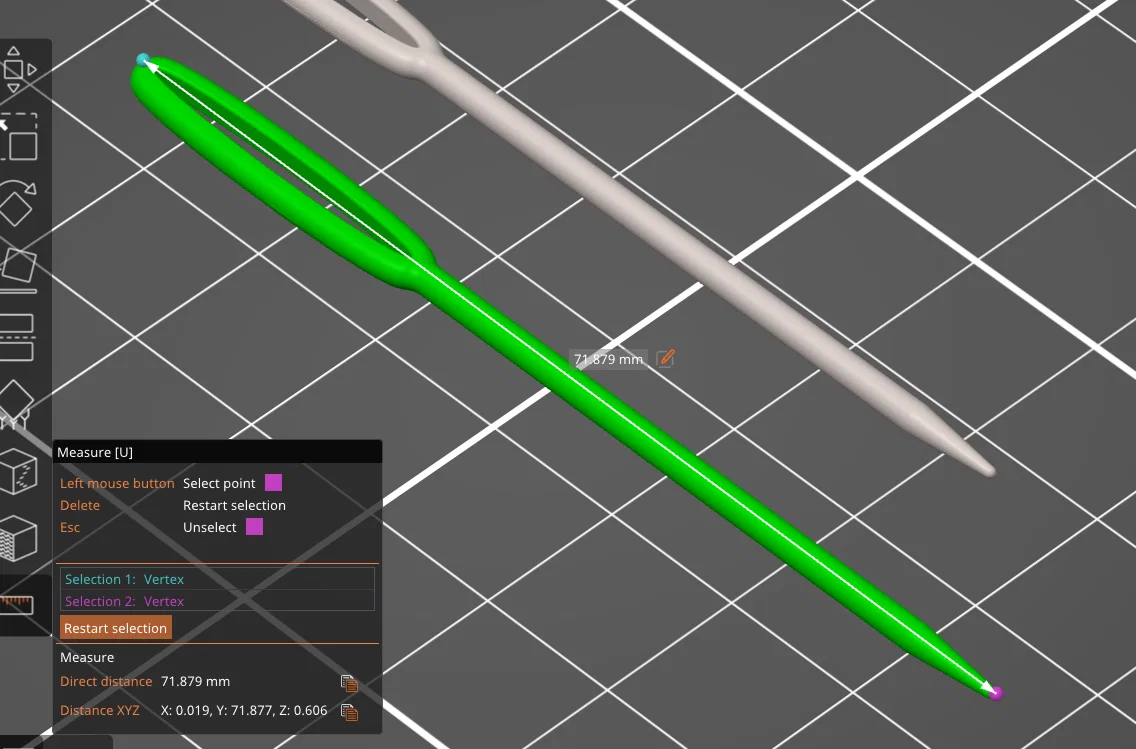Click the 71.879 mm label in the viewport
The height and width of the screenshot is (749, 1136).
pos(609,359)
